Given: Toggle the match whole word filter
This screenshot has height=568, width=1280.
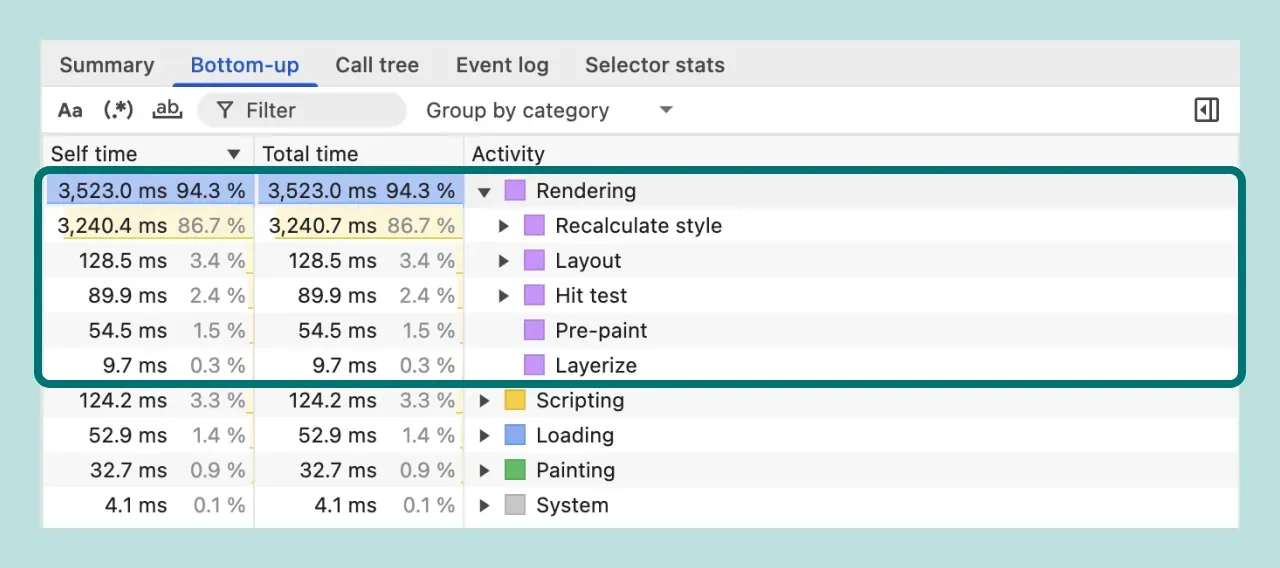Looking at the screenshot, I should coord(167,110).
